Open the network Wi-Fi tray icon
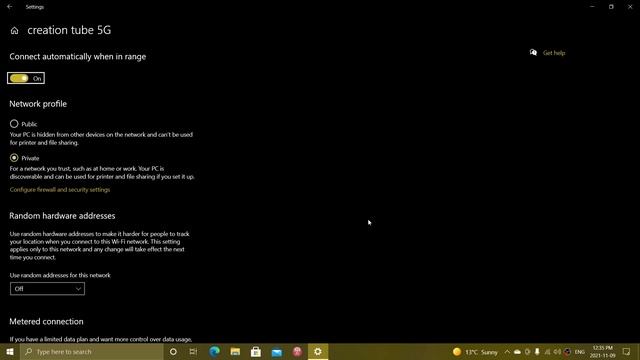640x360 pixels. 547,351
